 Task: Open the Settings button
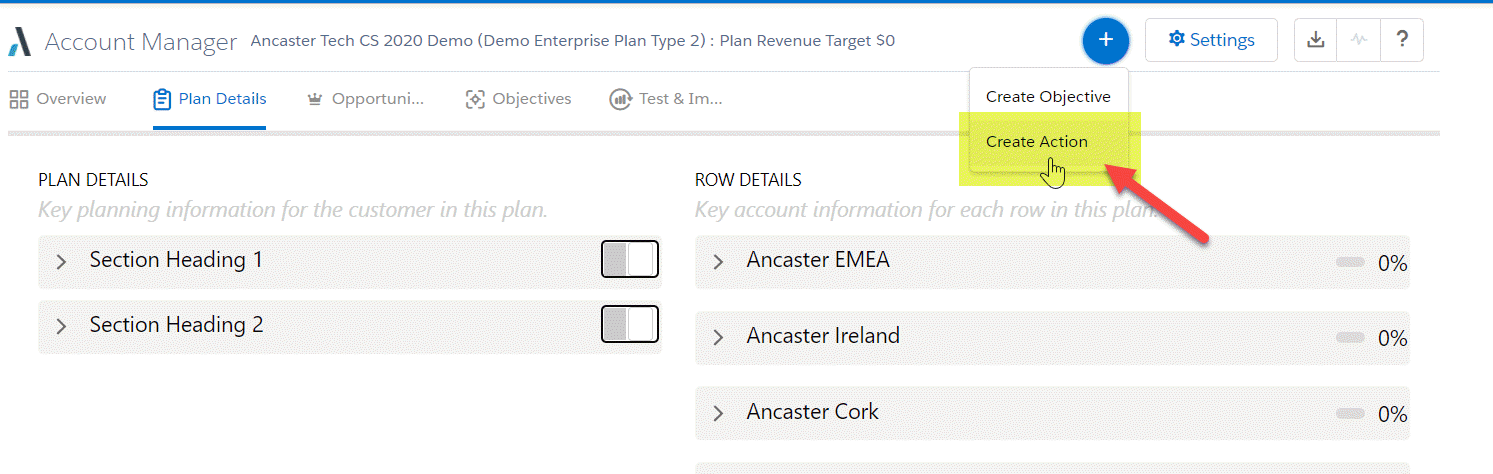(1211, 40)
